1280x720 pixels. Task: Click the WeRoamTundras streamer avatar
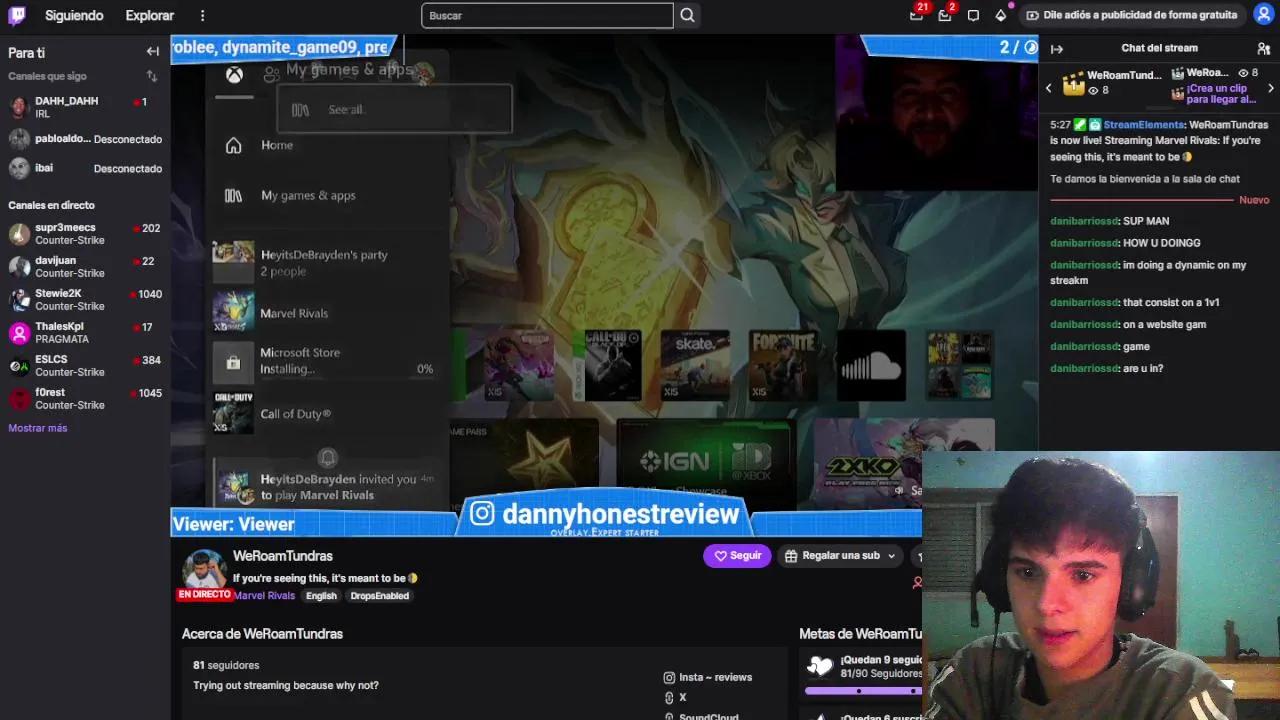click(x=204, y=570)
